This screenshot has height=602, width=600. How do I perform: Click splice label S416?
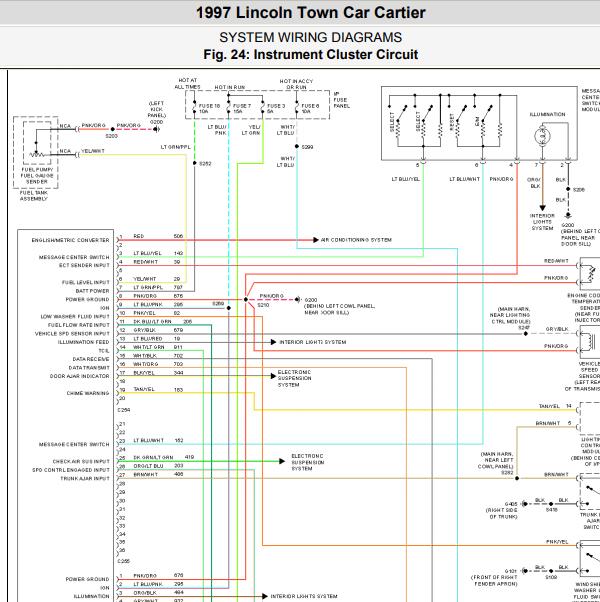[551, 510]
